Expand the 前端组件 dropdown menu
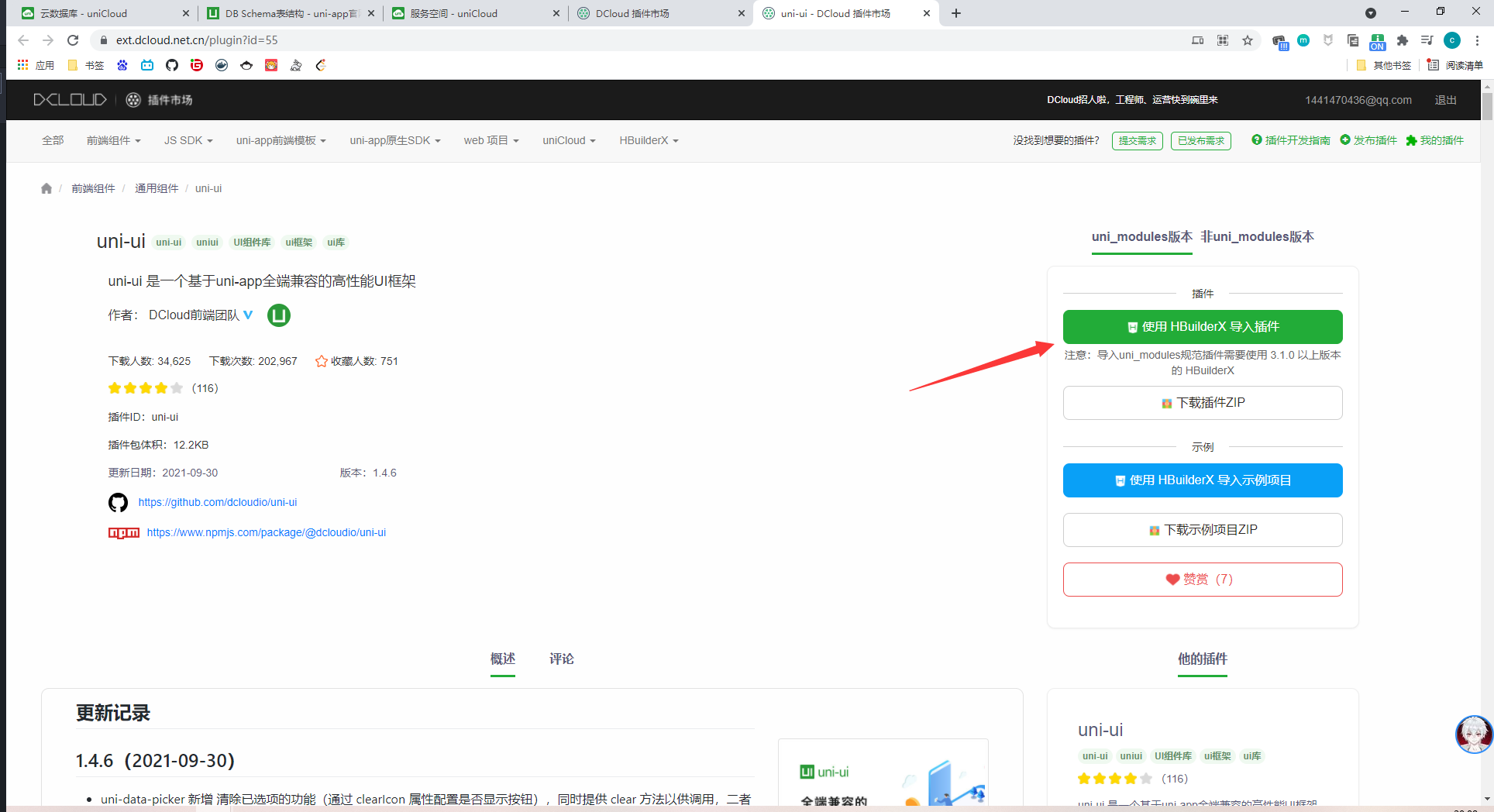 point(113,140)
